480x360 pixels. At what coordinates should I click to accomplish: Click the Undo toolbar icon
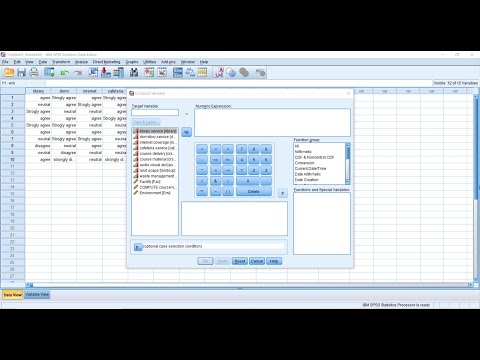click(x=65, y=72)
